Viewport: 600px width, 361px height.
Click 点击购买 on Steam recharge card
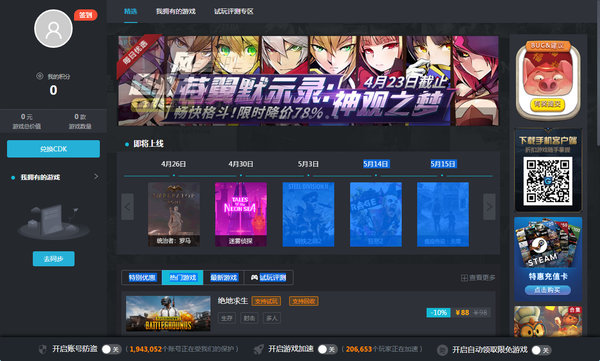point(548,290)
